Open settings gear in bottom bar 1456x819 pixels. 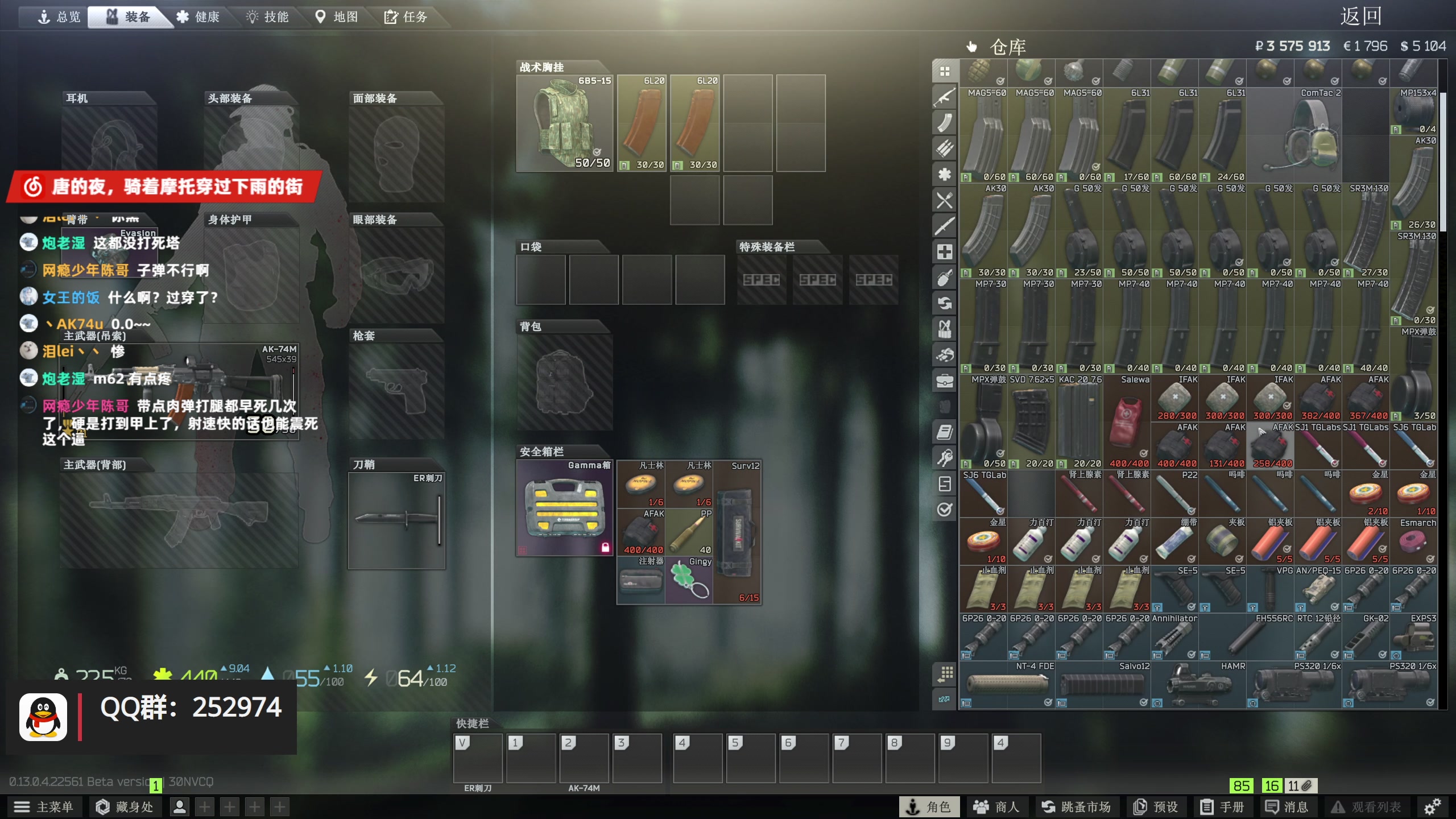[1432, 806]
